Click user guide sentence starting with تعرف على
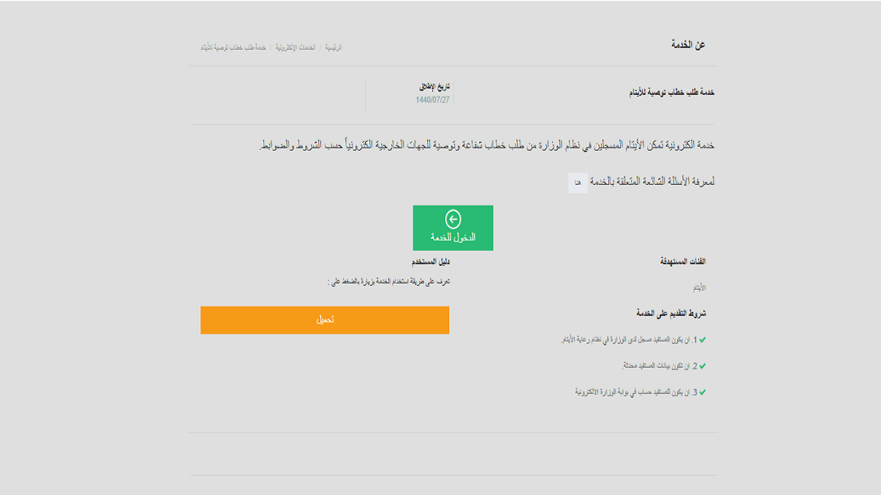Screen dimensions: 881x495 (389, 281)
